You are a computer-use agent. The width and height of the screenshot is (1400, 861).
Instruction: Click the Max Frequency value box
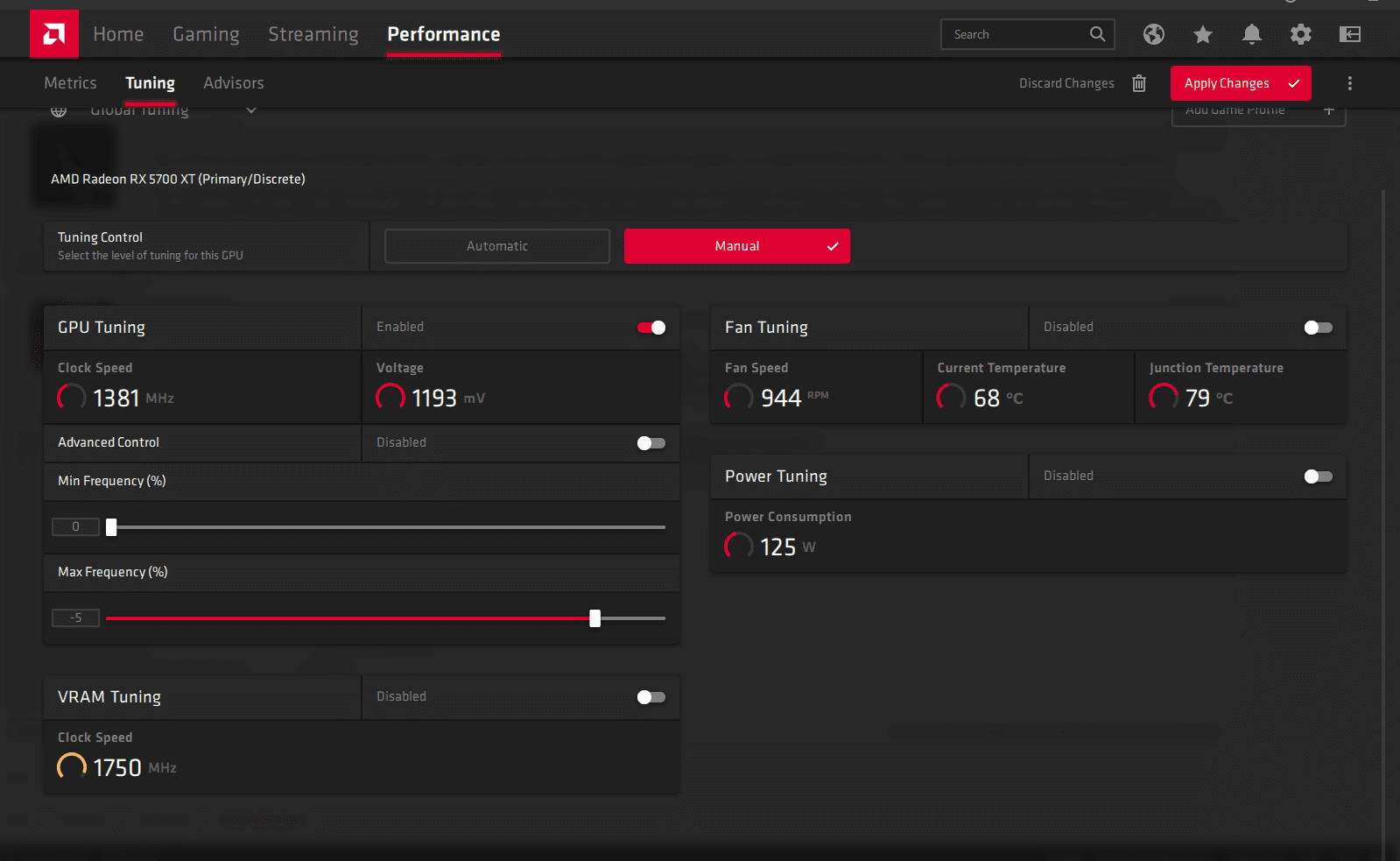[x=75, y=618]
